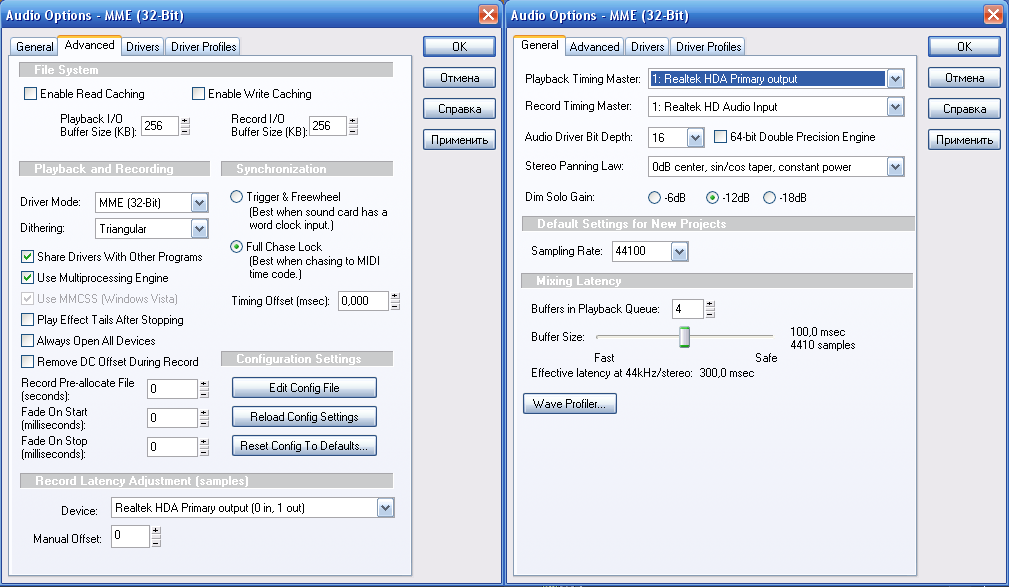Click Fade On Stop field

[x=172, y=447]
